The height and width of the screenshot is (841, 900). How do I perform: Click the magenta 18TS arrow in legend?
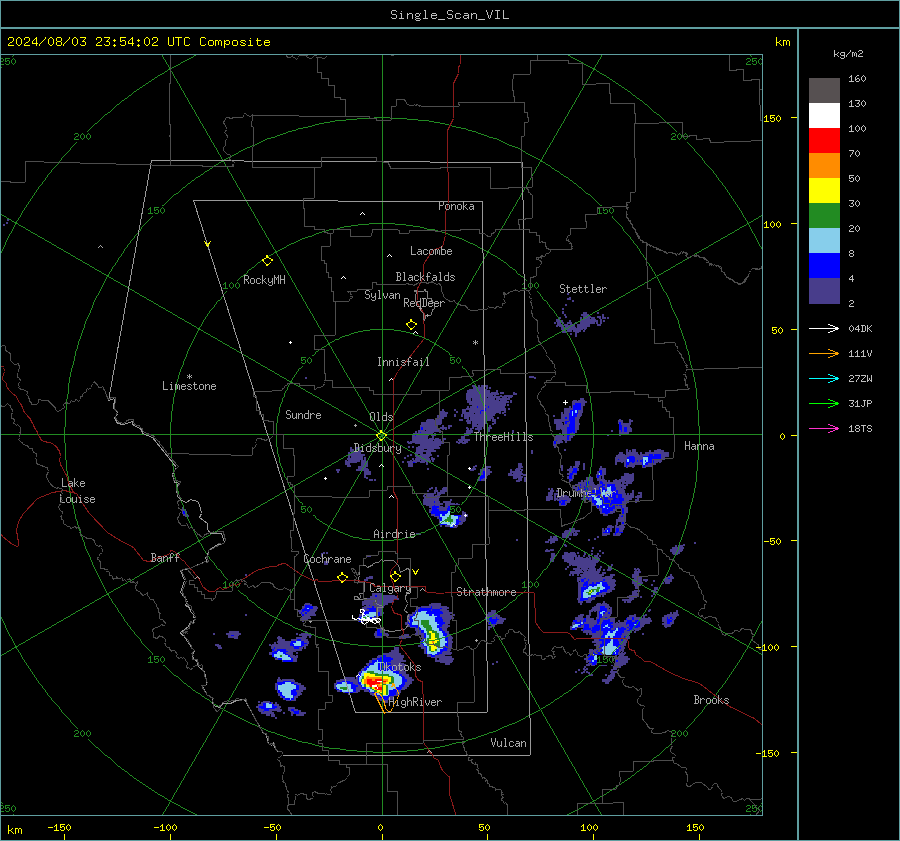[824, 428]
